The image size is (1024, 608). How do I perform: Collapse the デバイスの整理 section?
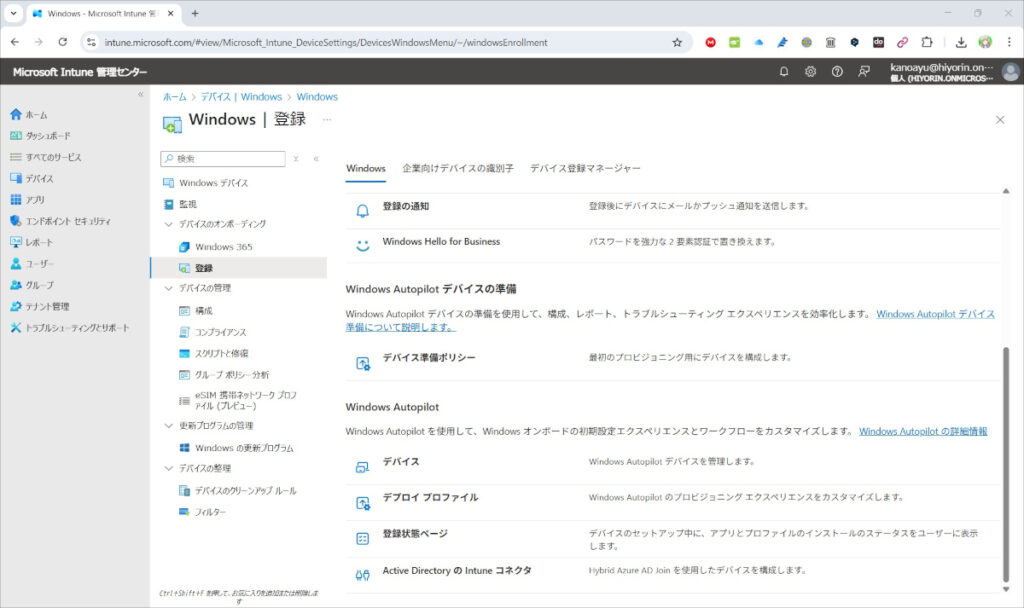tap(168, 468)
